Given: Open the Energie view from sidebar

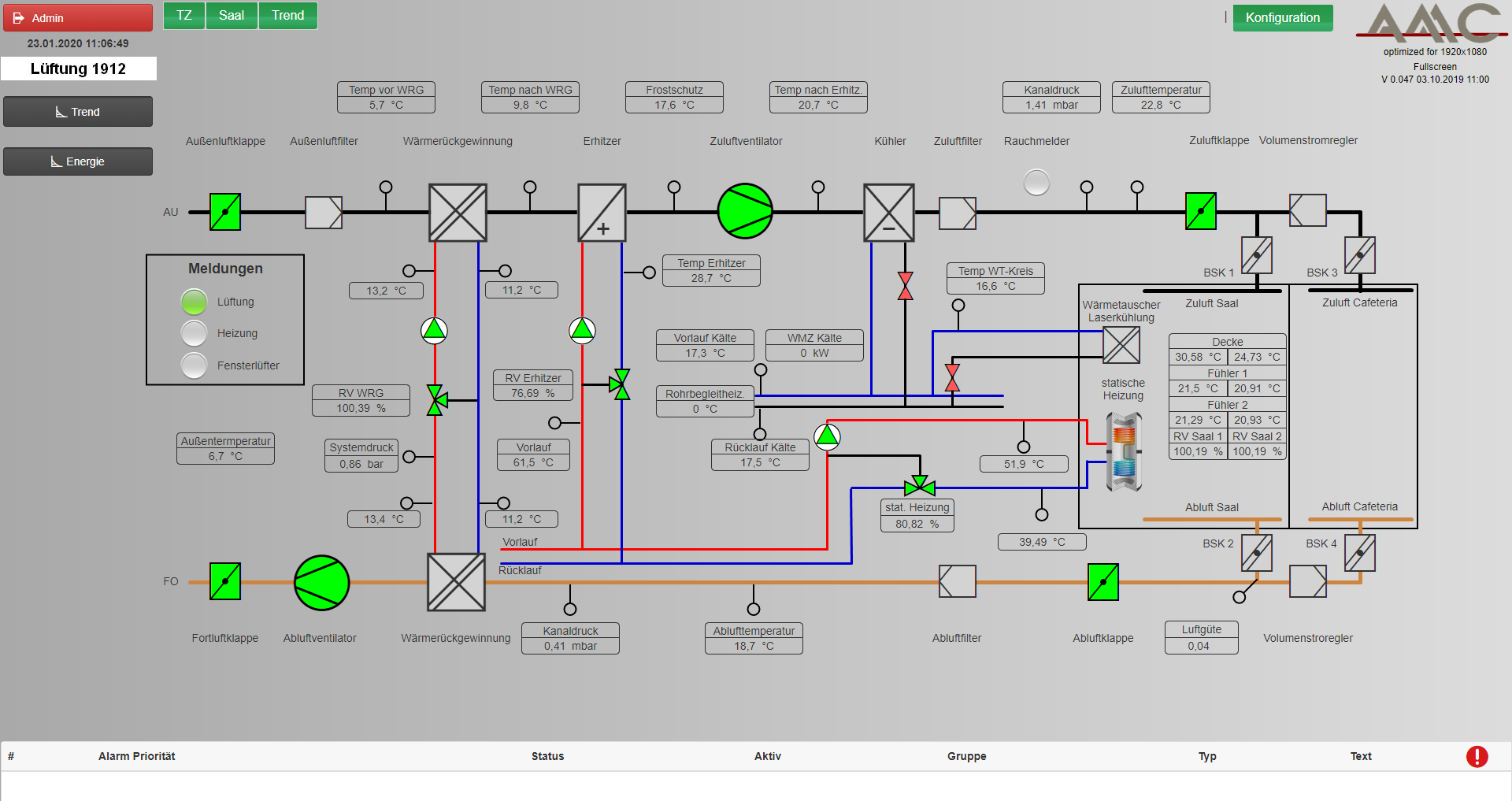Looking at the screenshot, I should point(78,161).
